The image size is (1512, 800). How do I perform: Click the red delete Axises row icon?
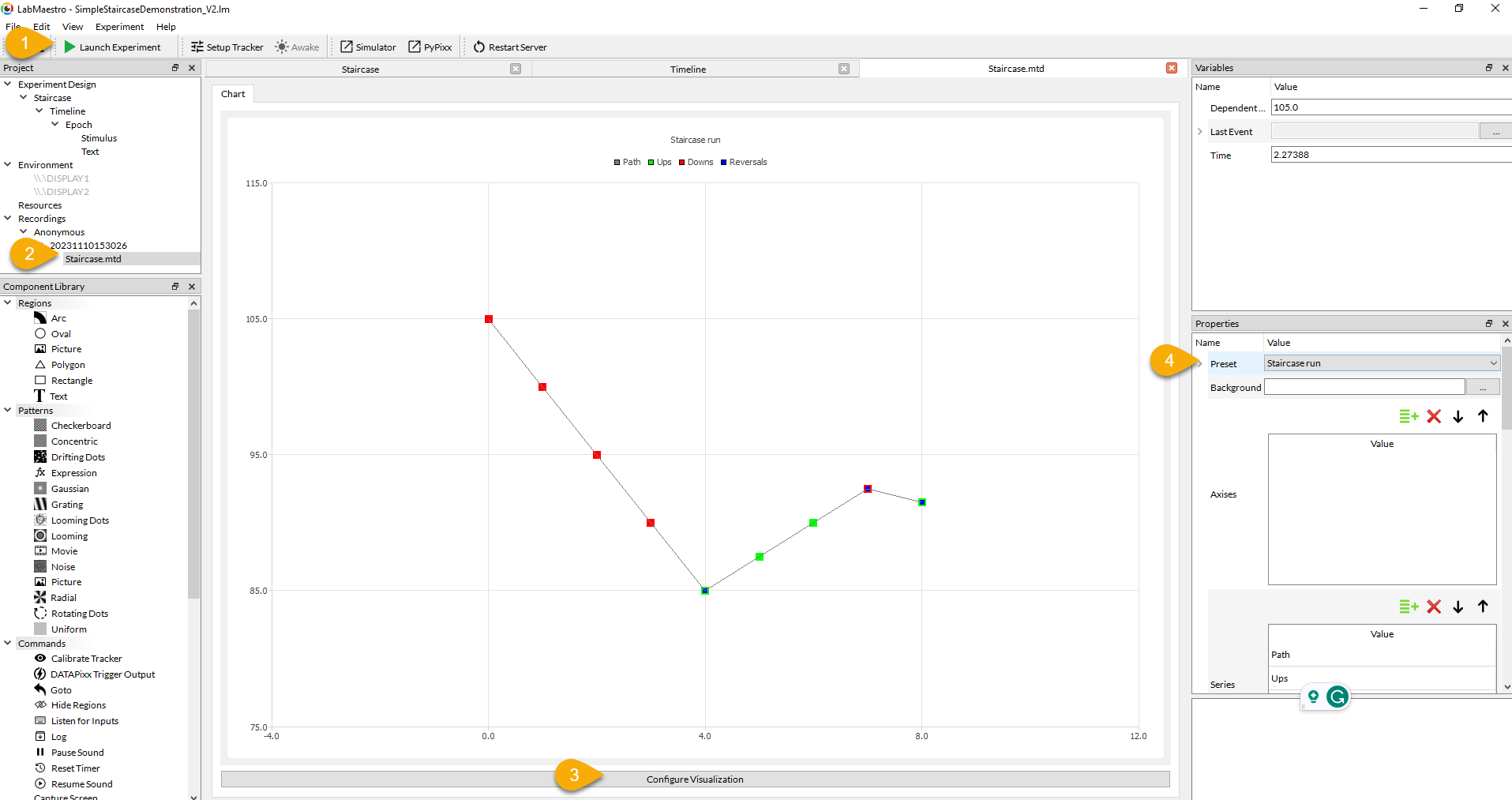pyautogui.click(x=1434, y=416)
